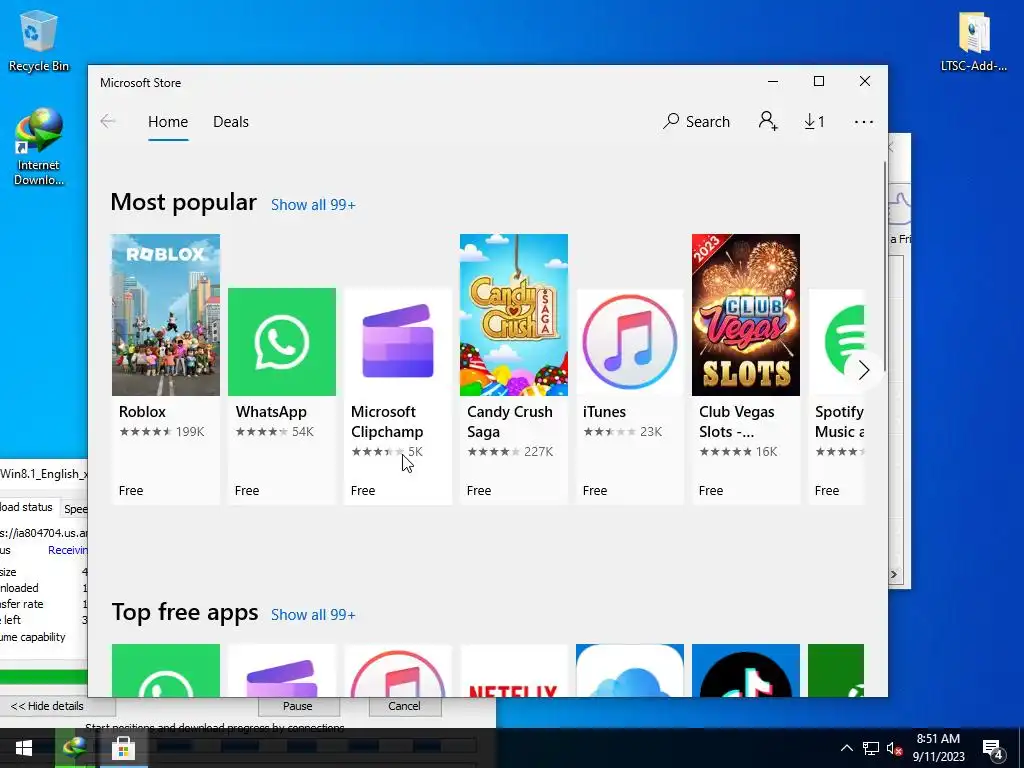The height and width of the screenshot is (768, 1024).
Task: Open the Candy Crush Saga tile
Action: (x=514, y=315)
